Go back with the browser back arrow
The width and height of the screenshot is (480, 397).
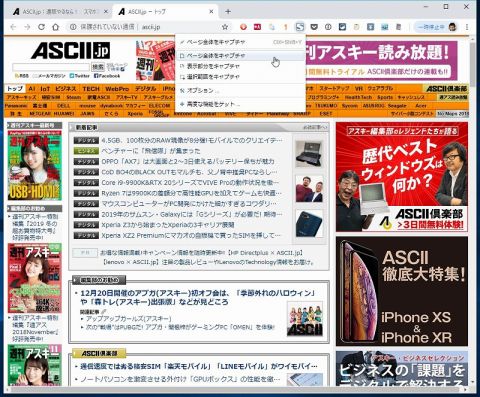click(x=13, y=27)
